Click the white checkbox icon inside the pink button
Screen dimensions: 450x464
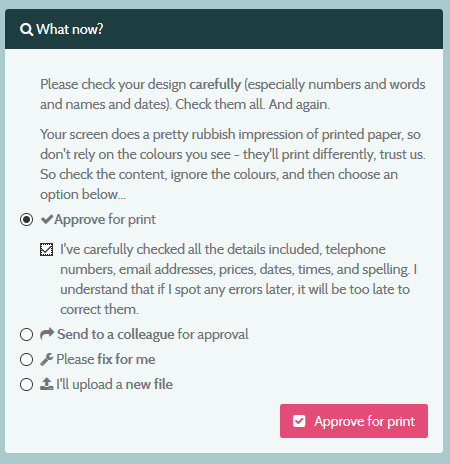click(299, 421)
